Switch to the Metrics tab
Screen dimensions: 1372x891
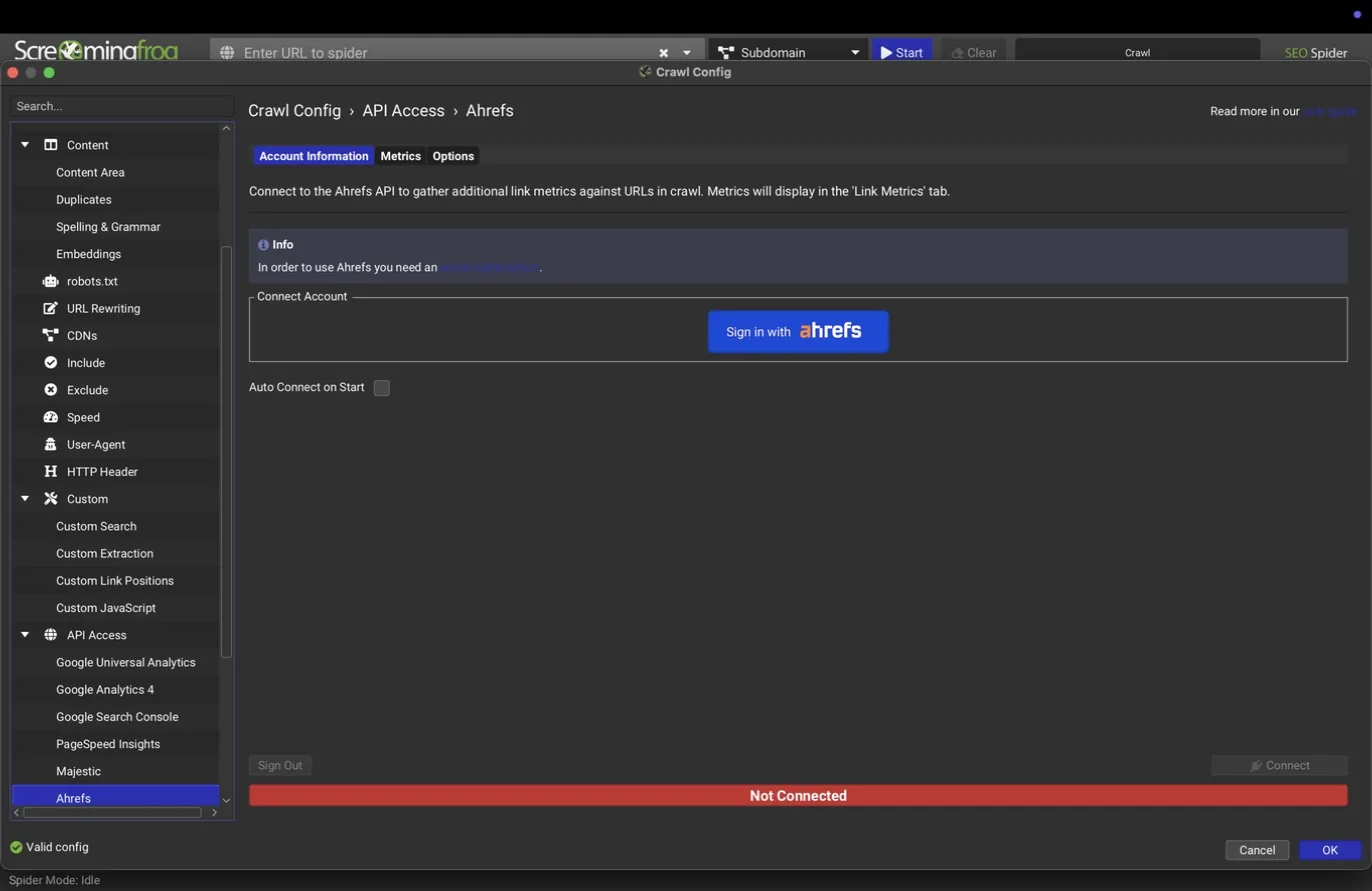coord(400,156)
